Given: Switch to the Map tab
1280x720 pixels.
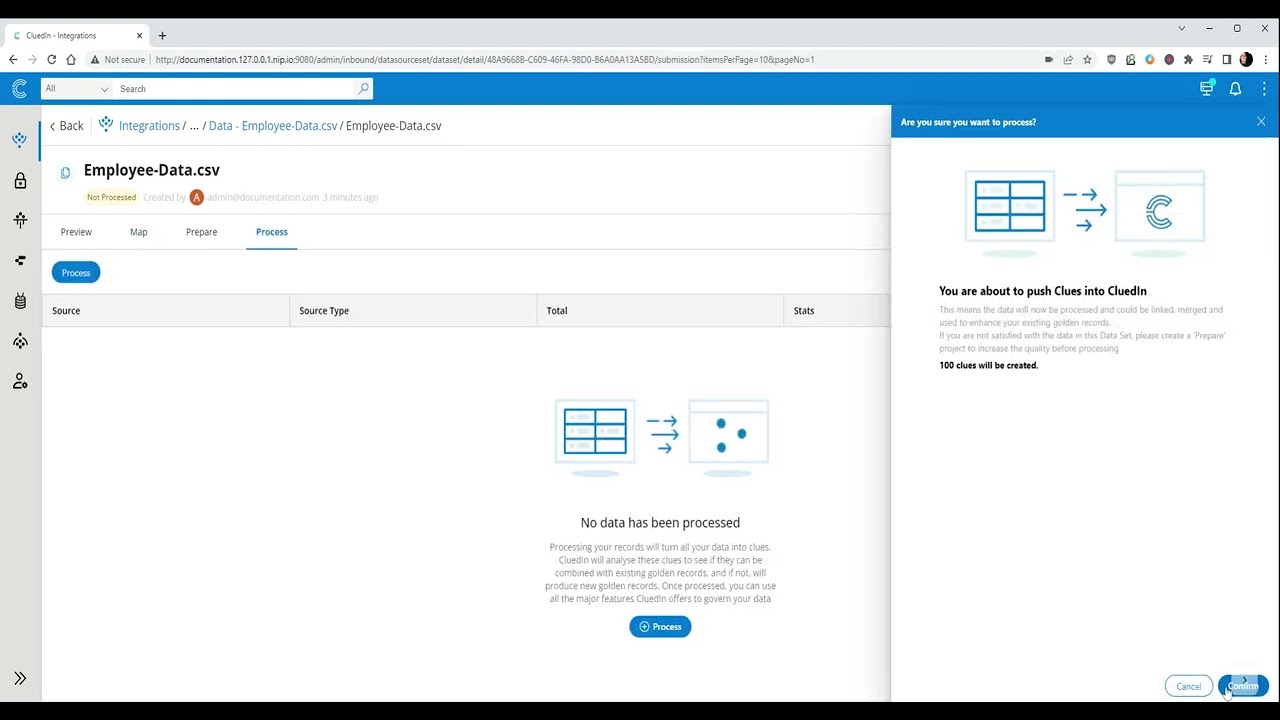Looking at the screenshot, I should point(138,232).
